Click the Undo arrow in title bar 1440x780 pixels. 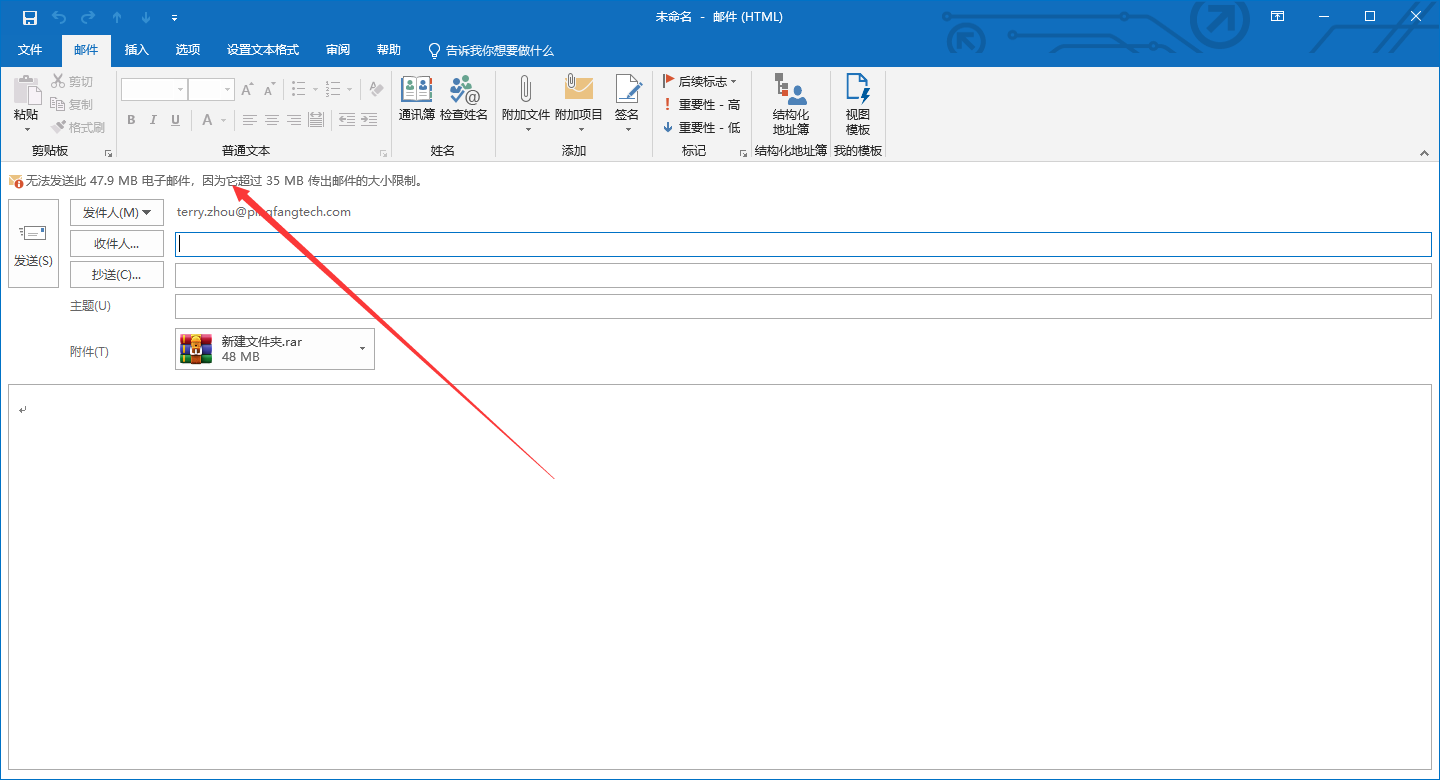click(58, 17)
